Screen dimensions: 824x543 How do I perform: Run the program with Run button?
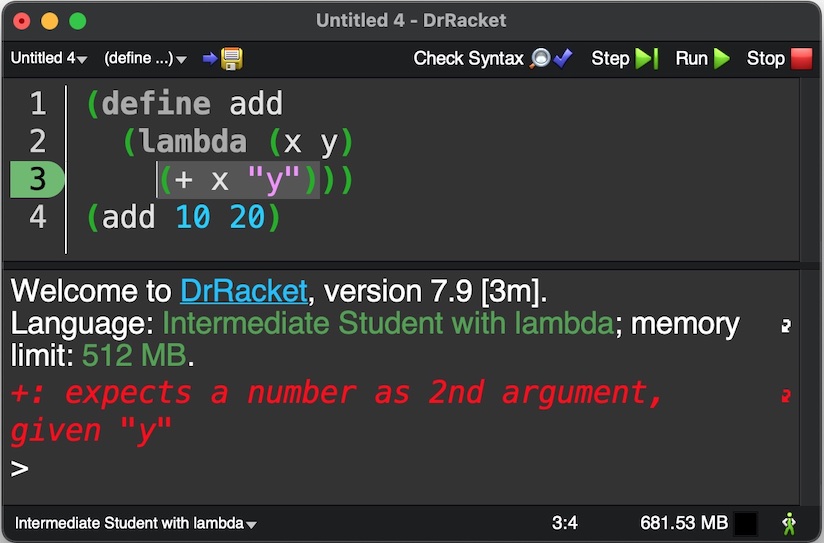point(703,58)
